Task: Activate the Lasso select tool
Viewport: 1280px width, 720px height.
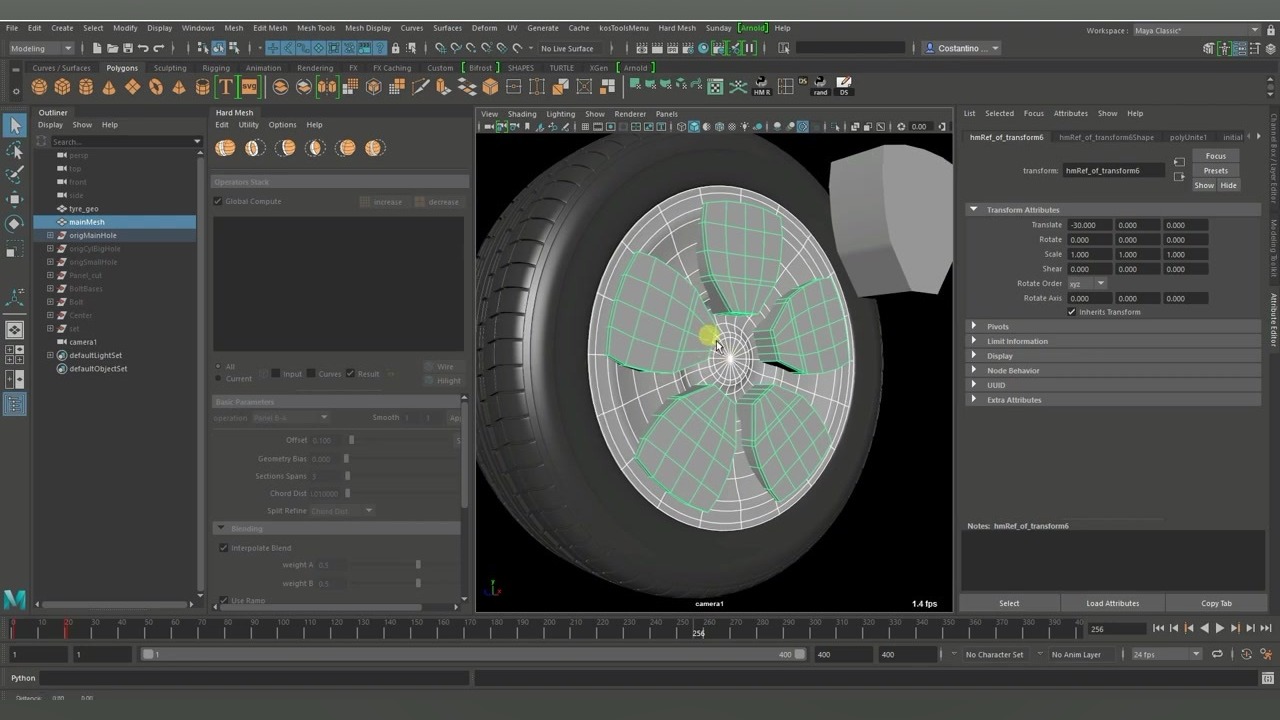Action: [x=15, y=150]
